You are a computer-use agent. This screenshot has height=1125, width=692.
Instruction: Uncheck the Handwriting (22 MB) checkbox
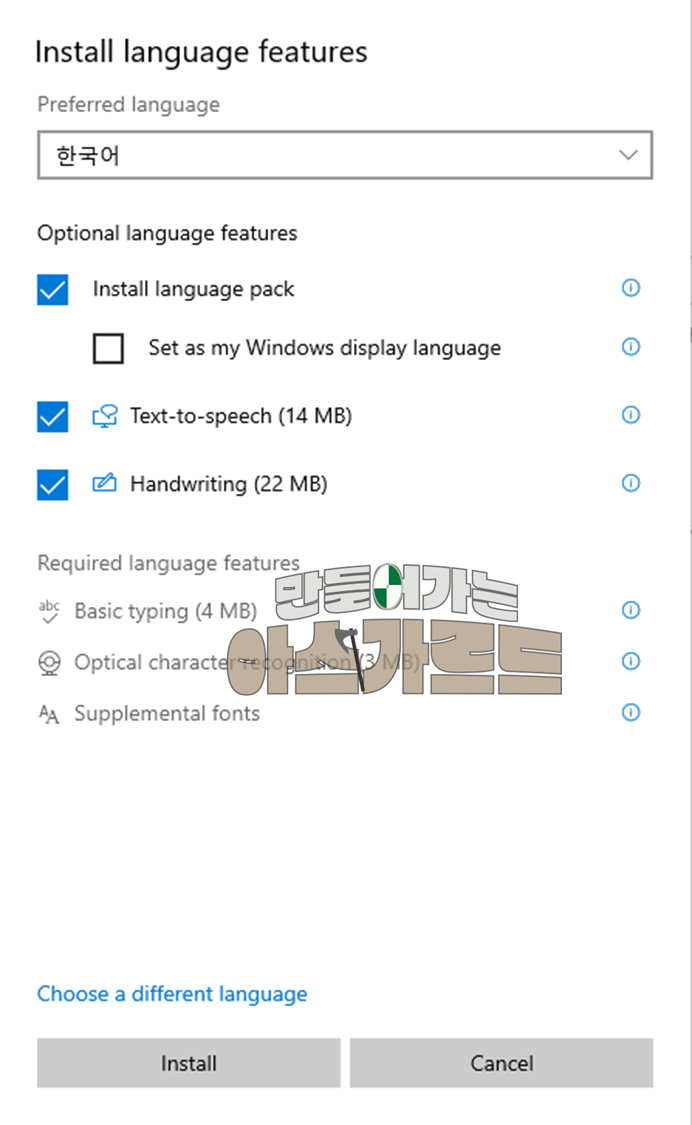click(x=52, y=484)
